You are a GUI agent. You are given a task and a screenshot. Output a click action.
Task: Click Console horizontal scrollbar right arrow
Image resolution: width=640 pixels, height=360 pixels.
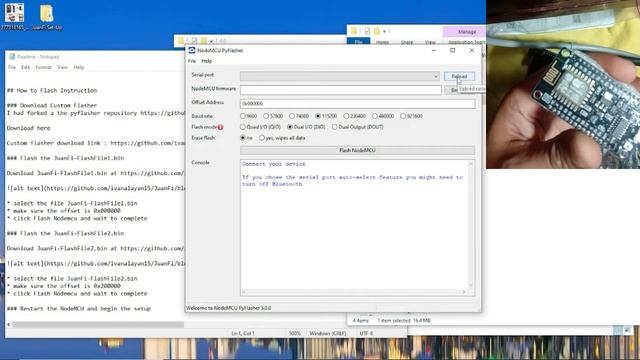click(464, 292)
